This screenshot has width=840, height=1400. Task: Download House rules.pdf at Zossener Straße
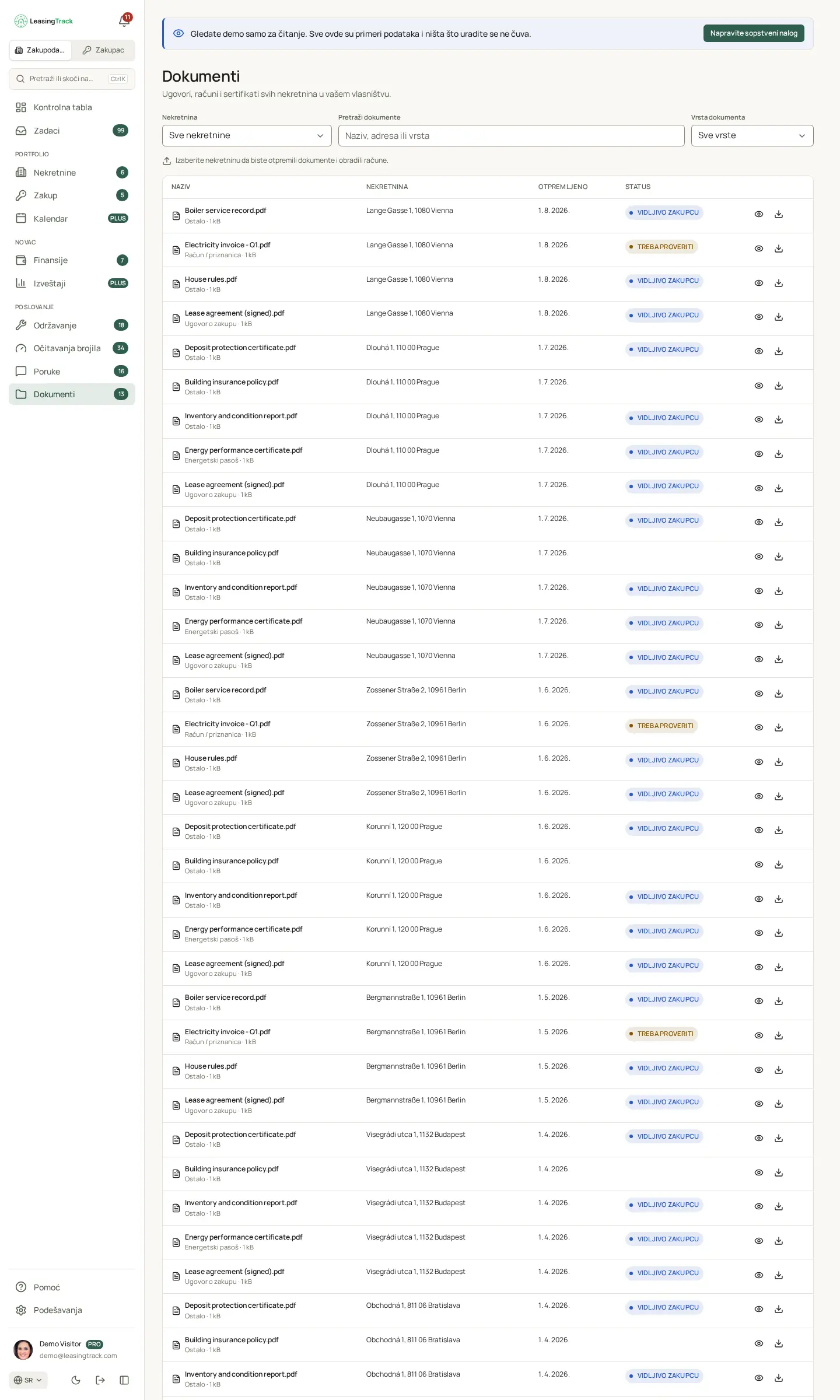pyautogui.click(x=778, y=762)
